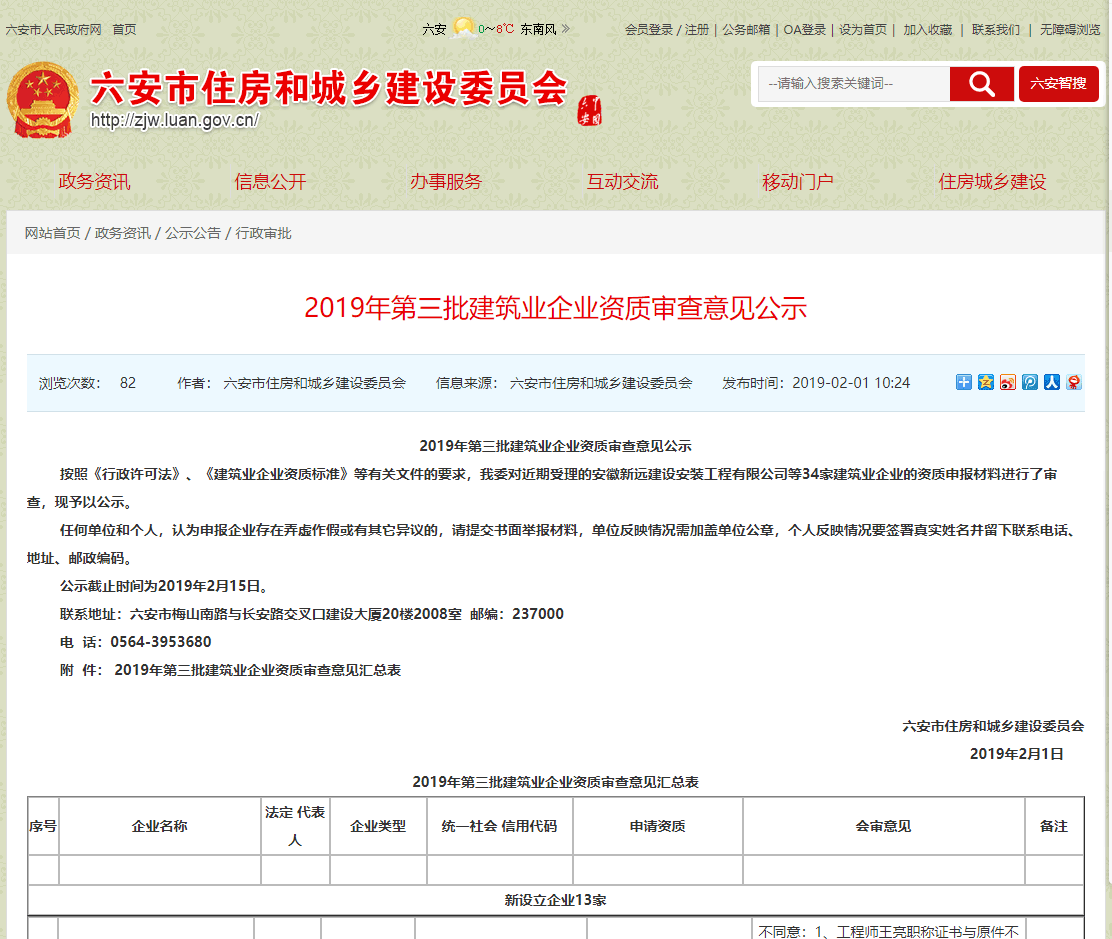Viewport: 1112px width, 939px height.
Task: Open the 会员登录 link
Action: tap(649, 30)
